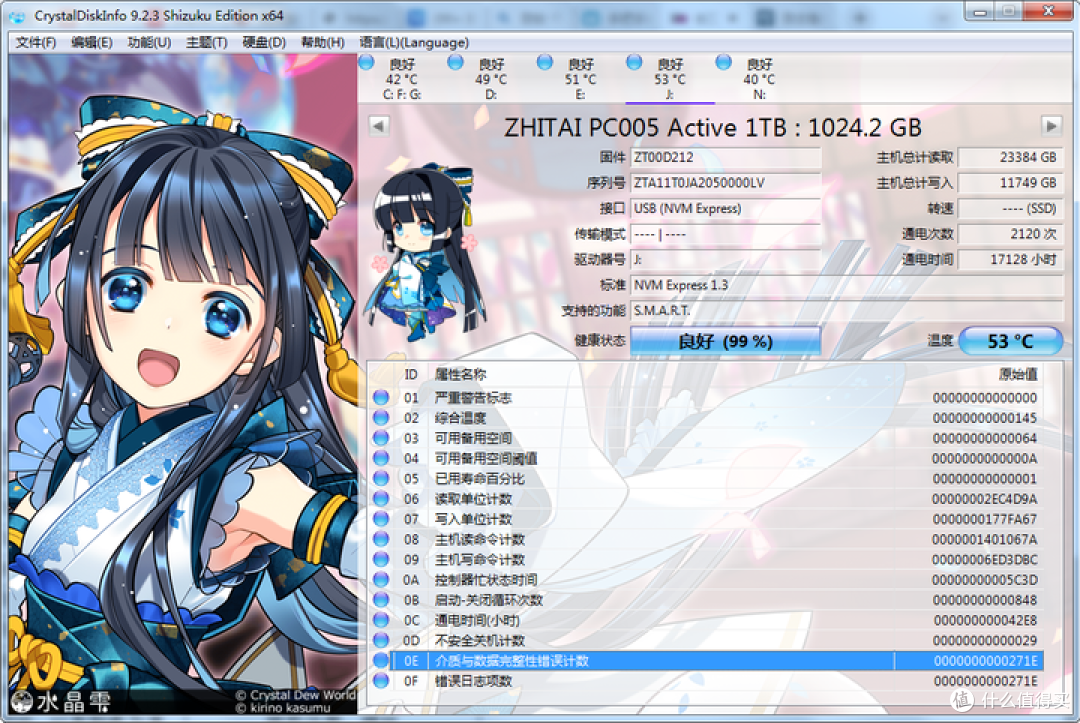1080x723 pixels.
Task: Click the standard field NVM Express 1.3
Action: (x=847, y=285)
